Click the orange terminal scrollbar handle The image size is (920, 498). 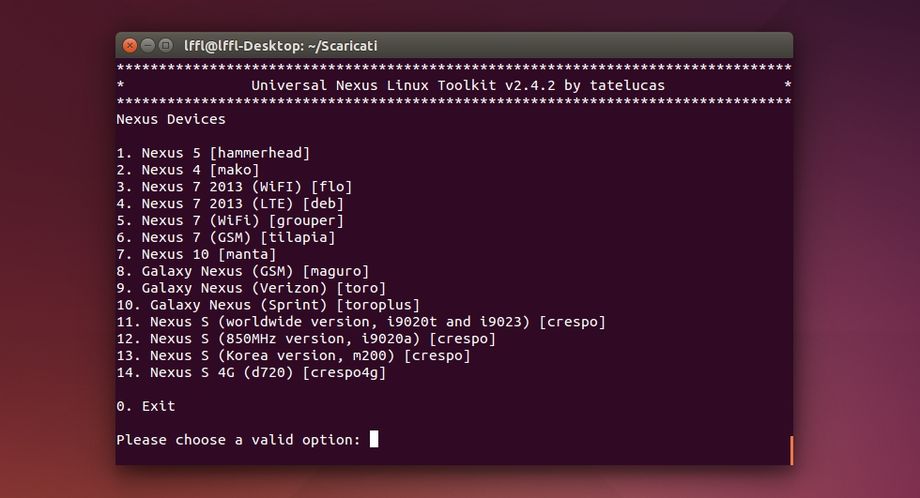[x=791, y=450]
